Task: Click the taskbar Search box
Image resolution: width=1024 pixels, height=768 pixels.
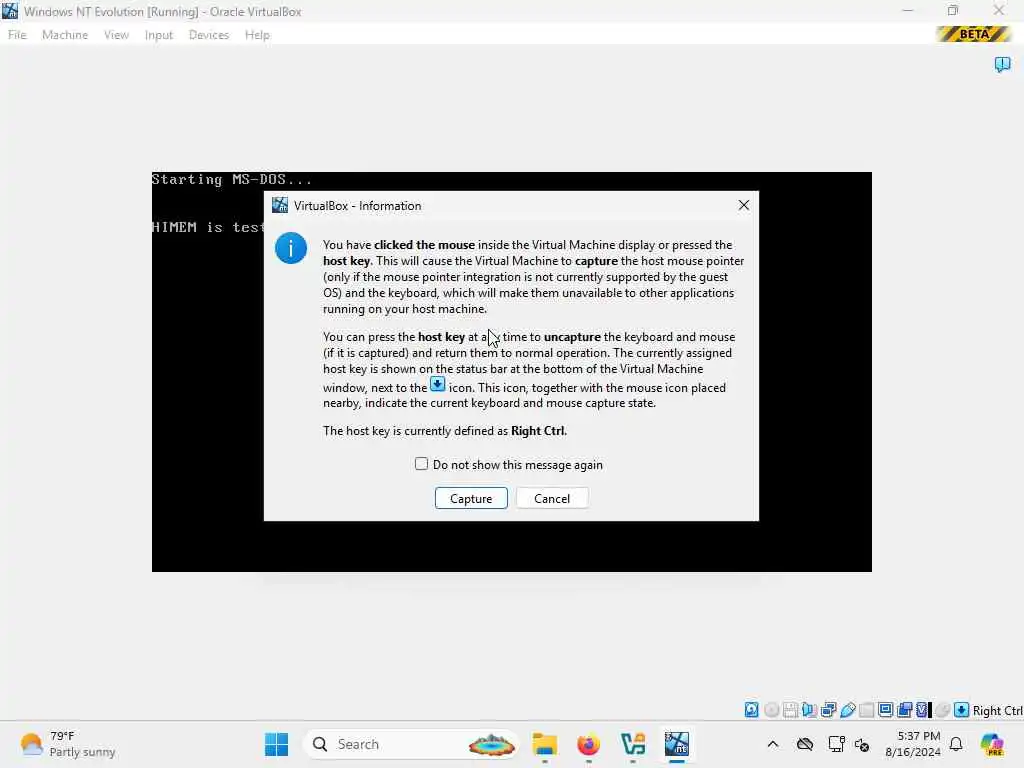Action: pyautogui.click(x=411, y=744)
